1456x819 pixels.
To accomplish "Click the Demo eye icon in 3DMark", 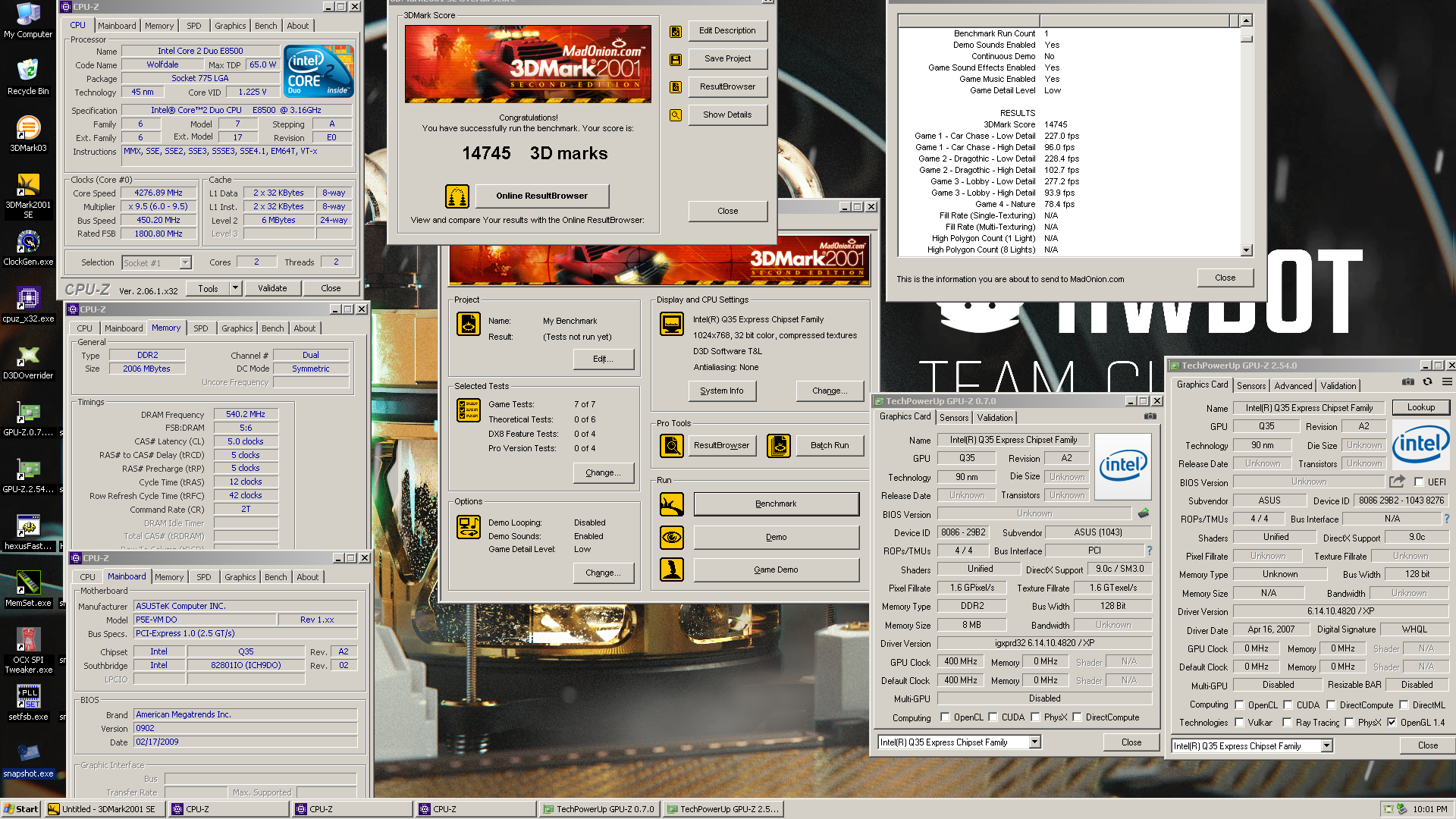I will coord(672,538).
